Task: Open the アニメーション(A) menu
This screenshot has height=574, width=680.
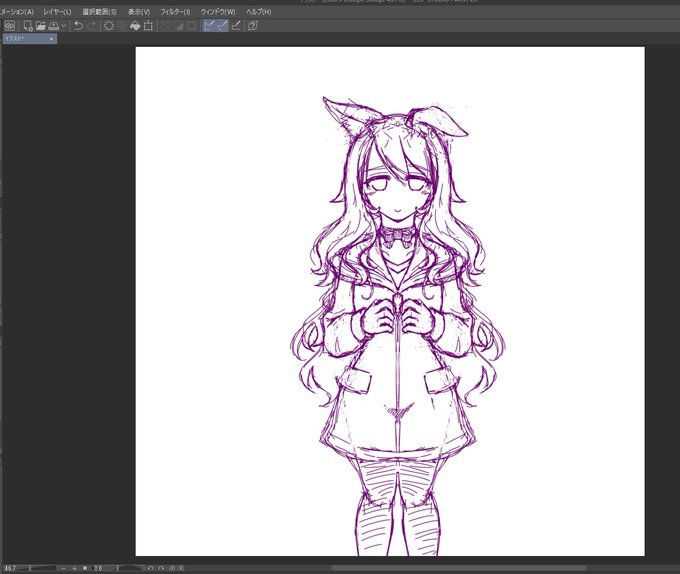Action: pyautogui.click(x=17, y=12)
